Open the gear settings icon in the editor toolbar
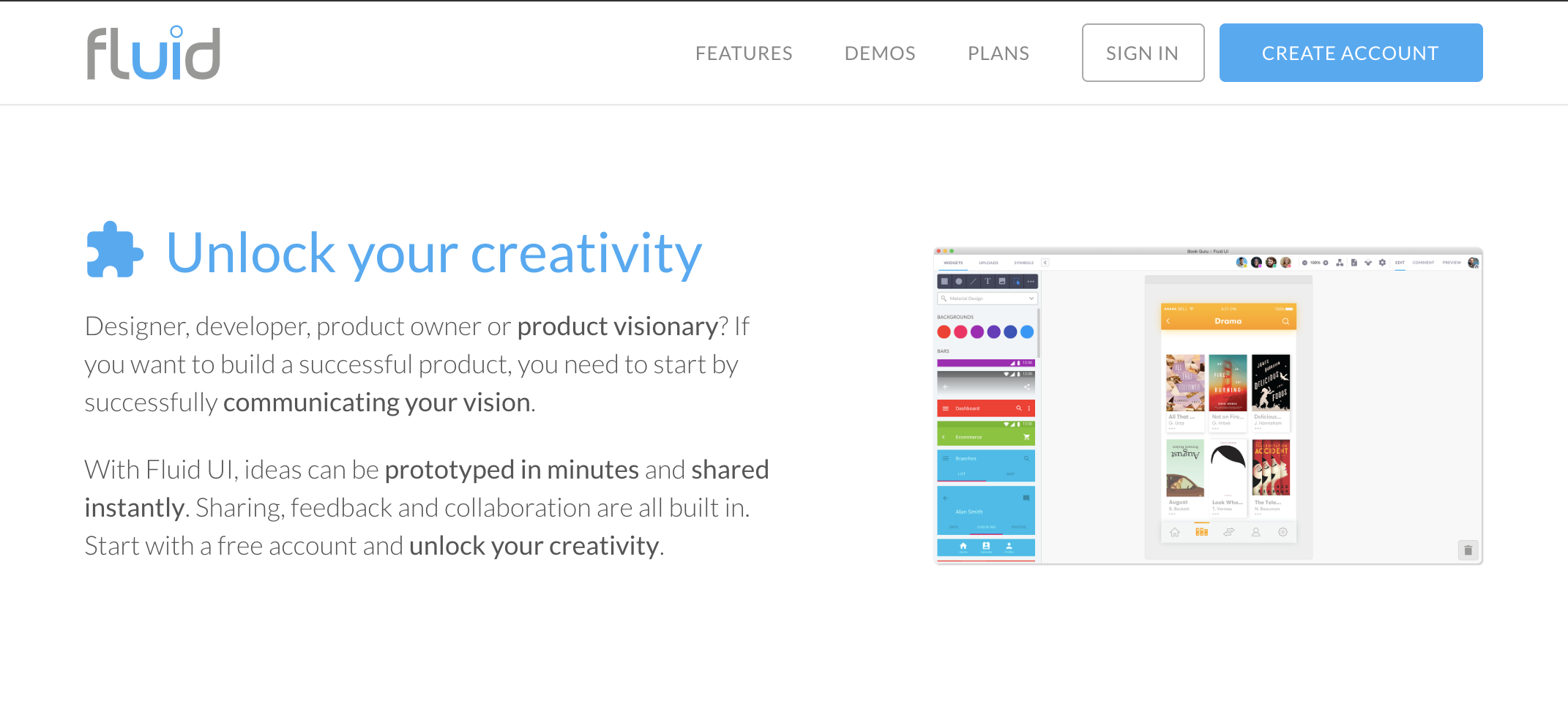This screenshot has width=1568, height=704. pos(1382,263)
